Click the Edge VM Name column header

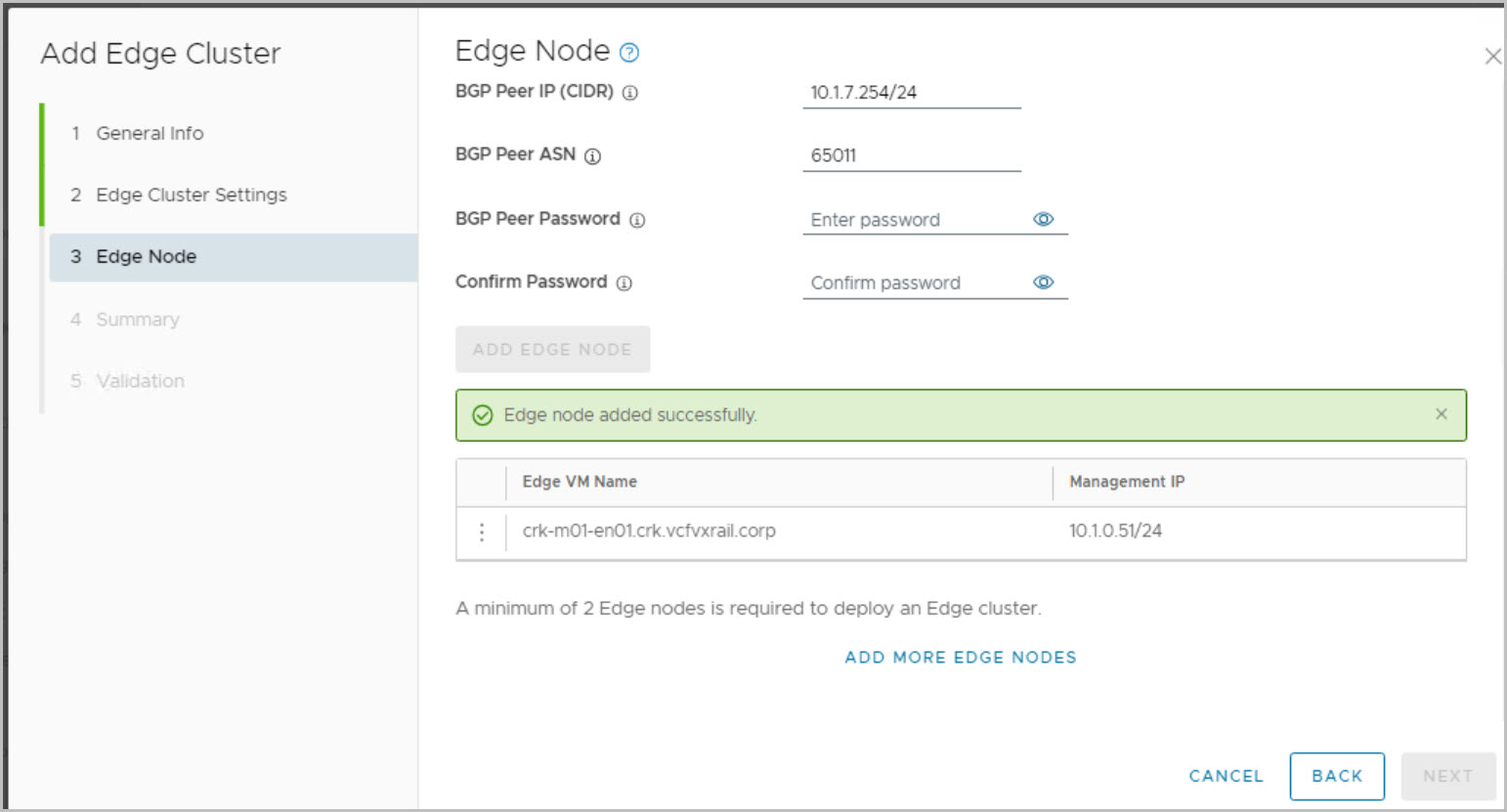pyautogui.click(x=580, y=482)
